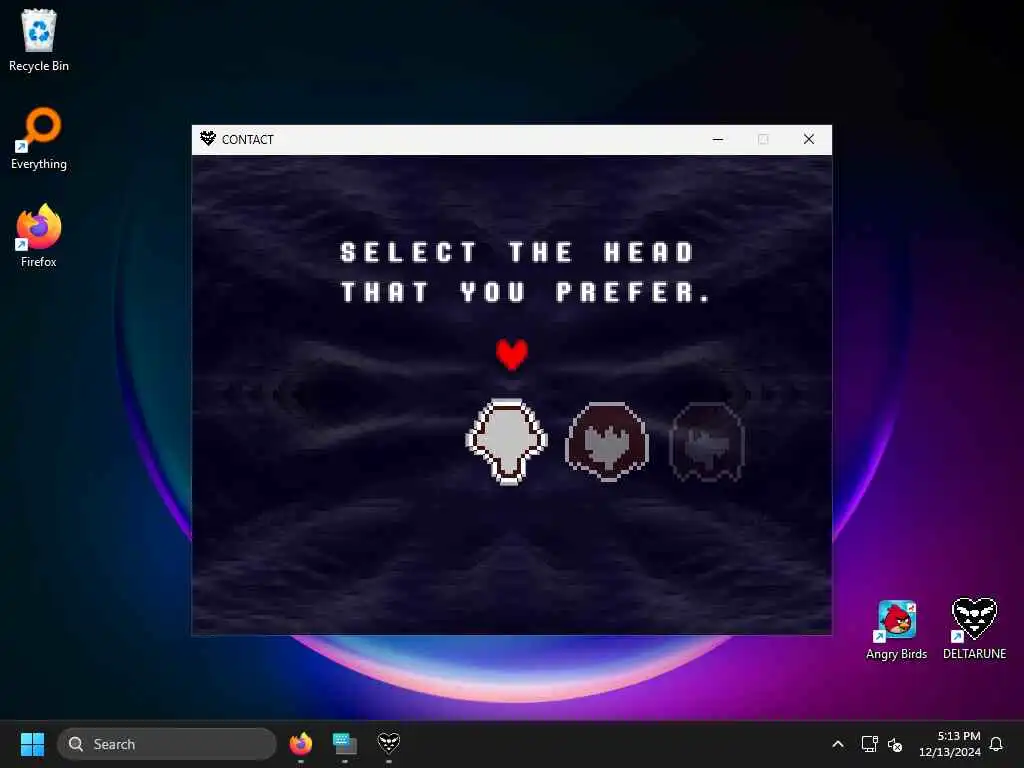Close the CONTACT window
Screen dimensions: 1024x768
808,139
